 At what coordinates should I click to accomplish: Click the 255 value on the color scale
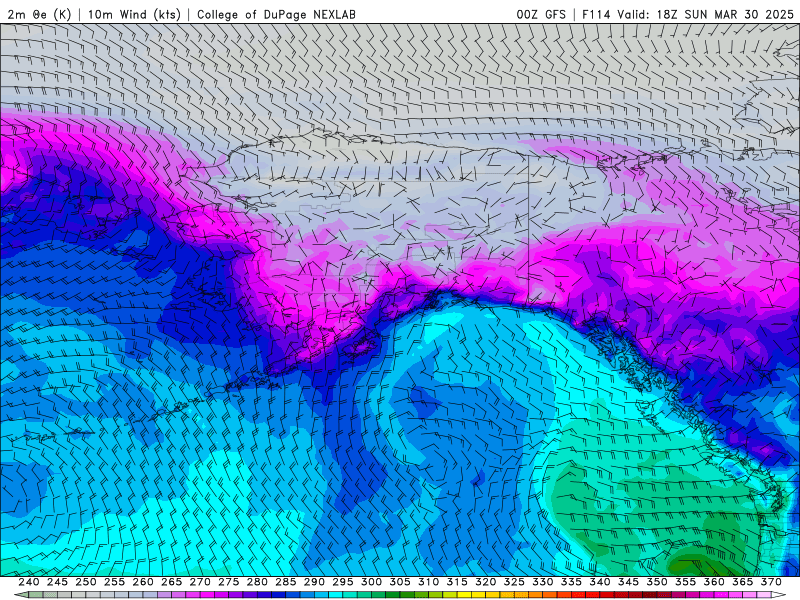coord(114,582)
